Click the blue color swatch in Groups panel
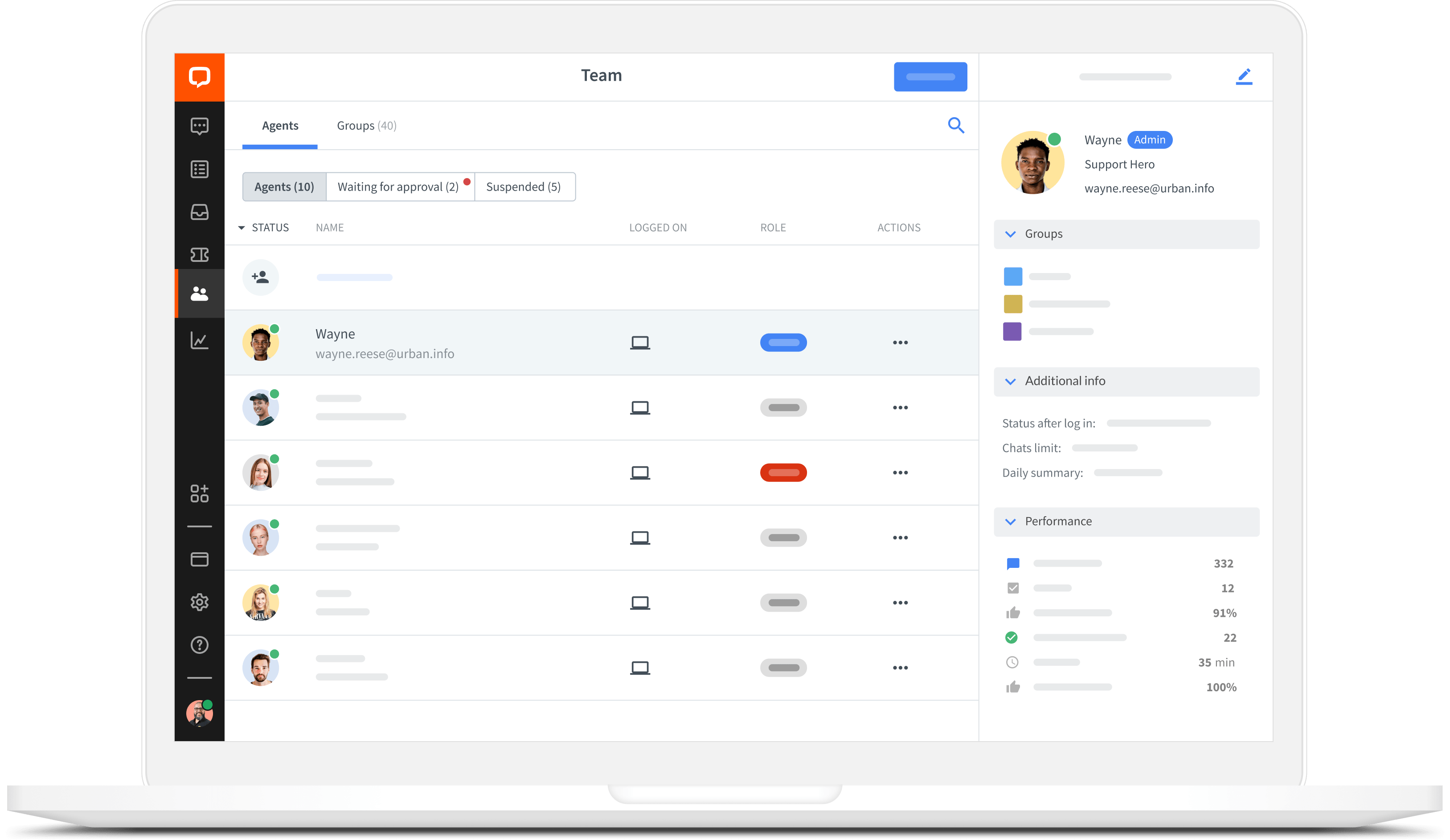 click(1013, 276)
